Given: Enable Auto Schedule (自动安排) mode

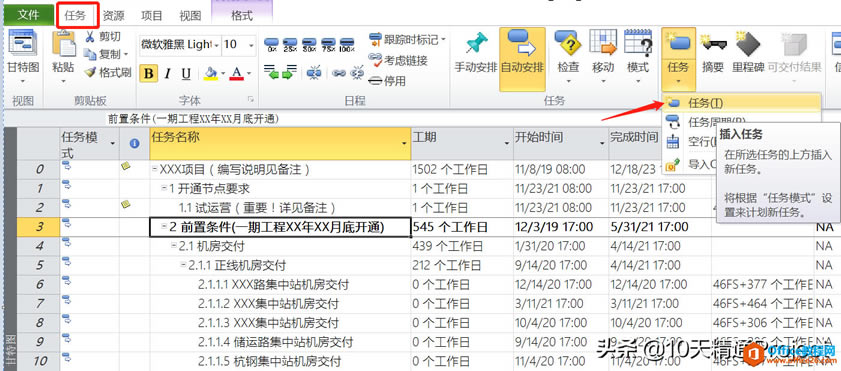Looking at the screenshot, I should [522, 59].
